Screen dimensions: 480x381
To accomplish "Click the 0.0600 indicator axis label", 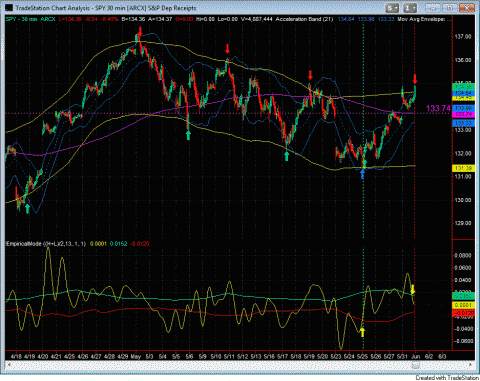I will coord(464,268).
